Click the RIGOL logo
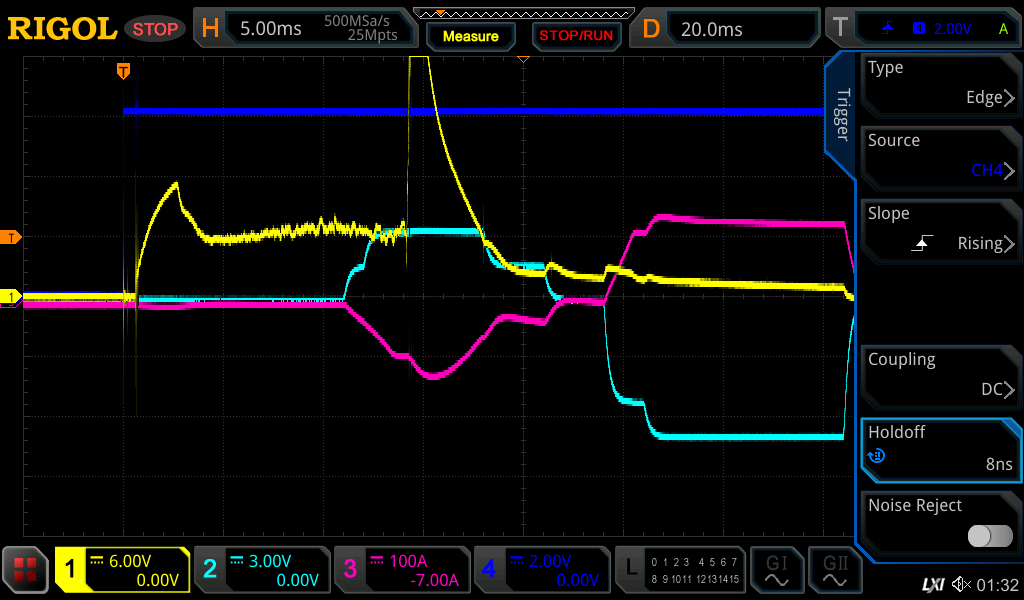This screenshot has width=1024, height=600. pyautogui.click(x=62, y=29)
